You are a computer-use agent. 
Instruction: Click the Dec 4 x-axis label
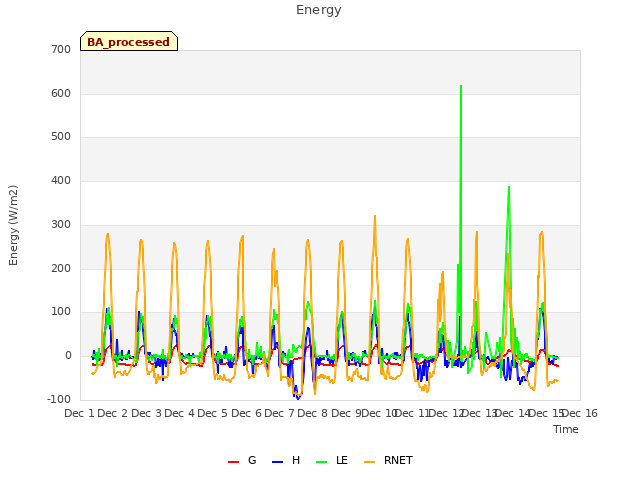[x=180, y=413]
